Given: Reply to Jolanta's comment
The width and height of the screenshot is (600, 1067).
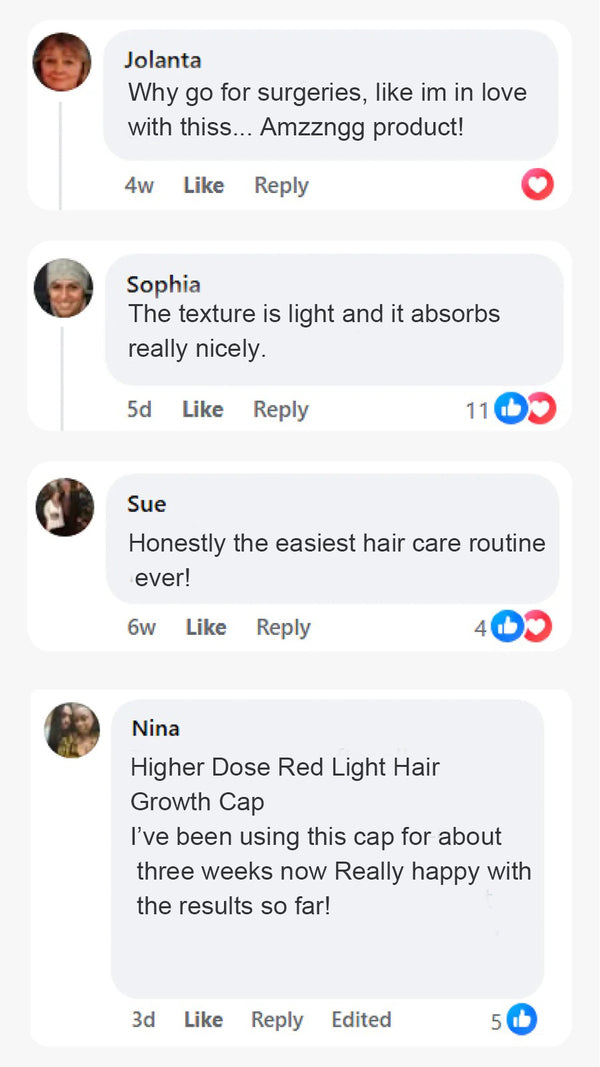Looking at the screenshot, I should click(282, 185).
